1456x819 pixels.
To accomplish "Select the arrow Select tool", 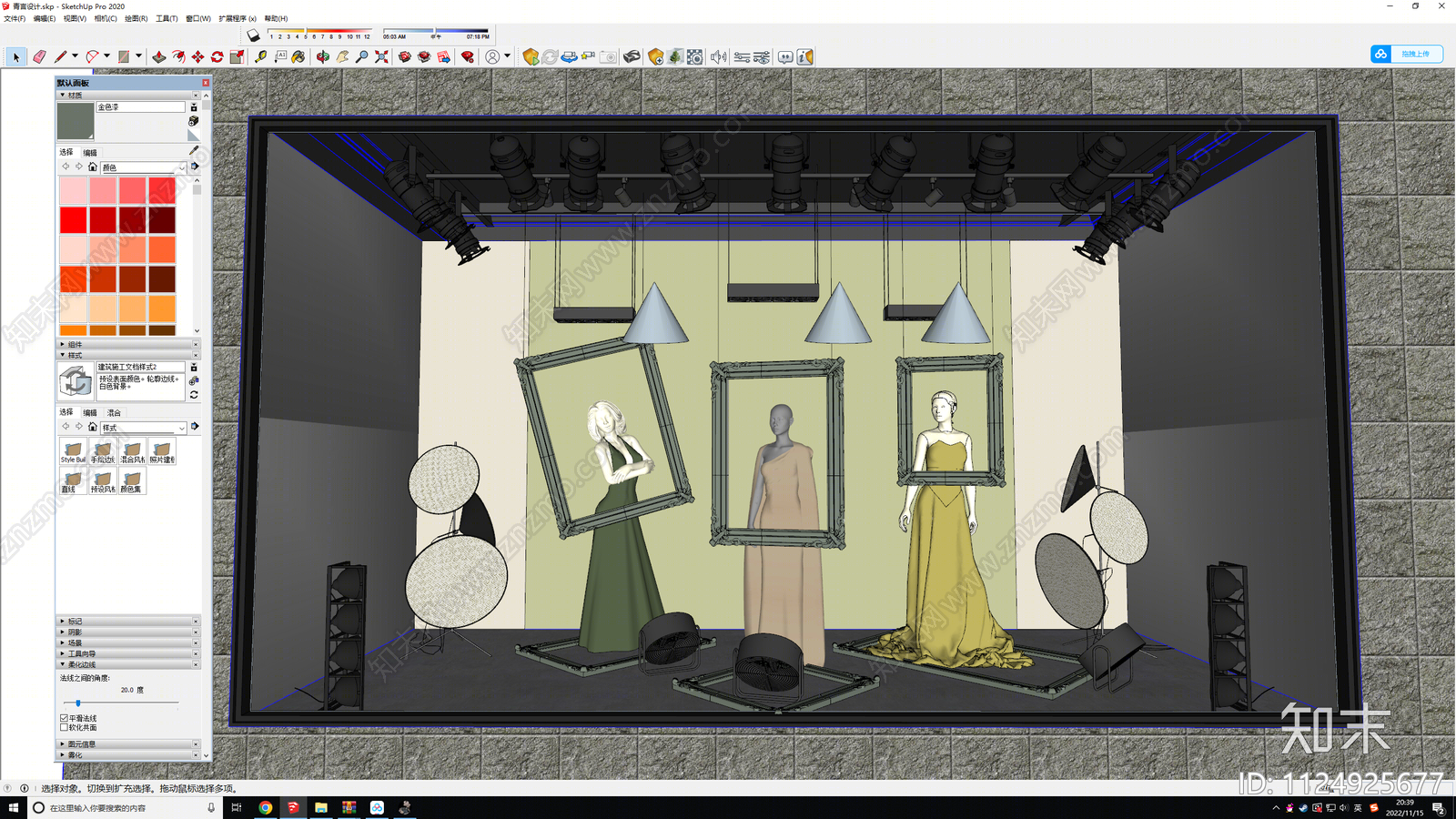I will tap(15, 56).
